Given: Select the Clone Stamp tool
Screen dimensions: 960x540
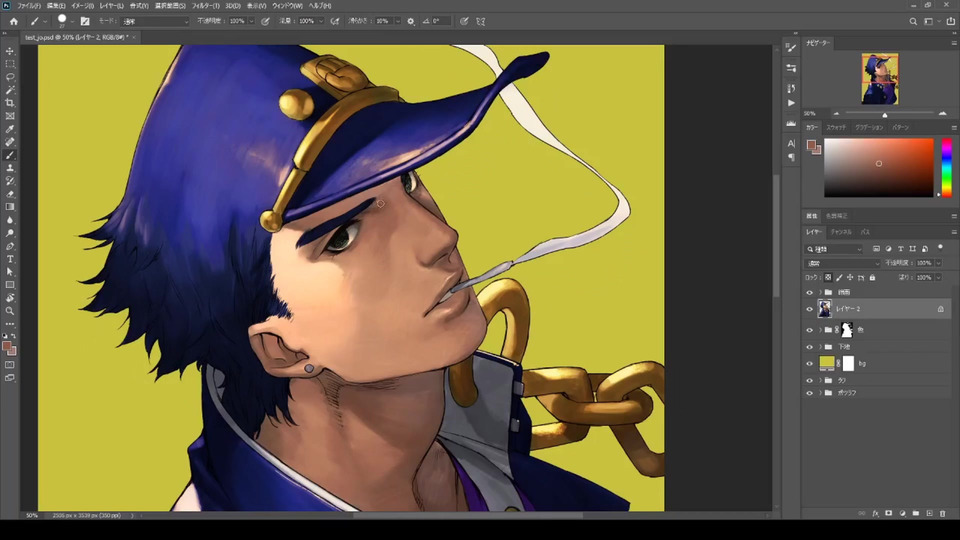Looking at the screenshot, I should [10, 168].
